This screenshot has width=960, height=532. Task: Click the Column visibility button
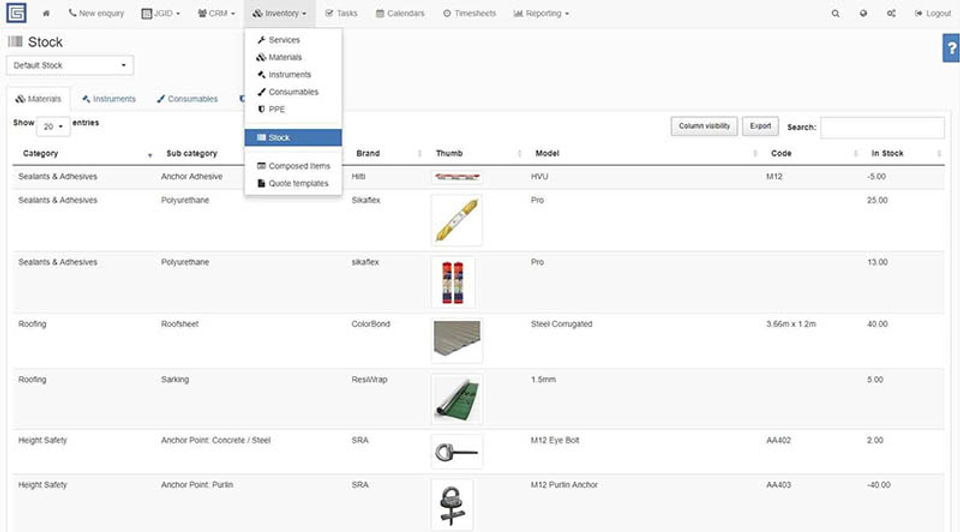(x=704, y=126)
